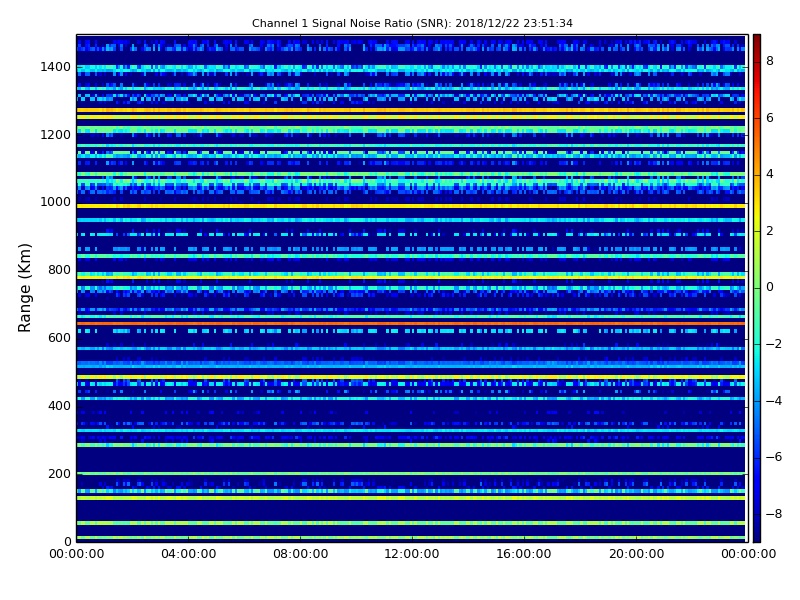The width and height of the screenshot is (800, 600).
Task: Click the yellow SNR band near 990 Km
Action: tap(411, 206)
